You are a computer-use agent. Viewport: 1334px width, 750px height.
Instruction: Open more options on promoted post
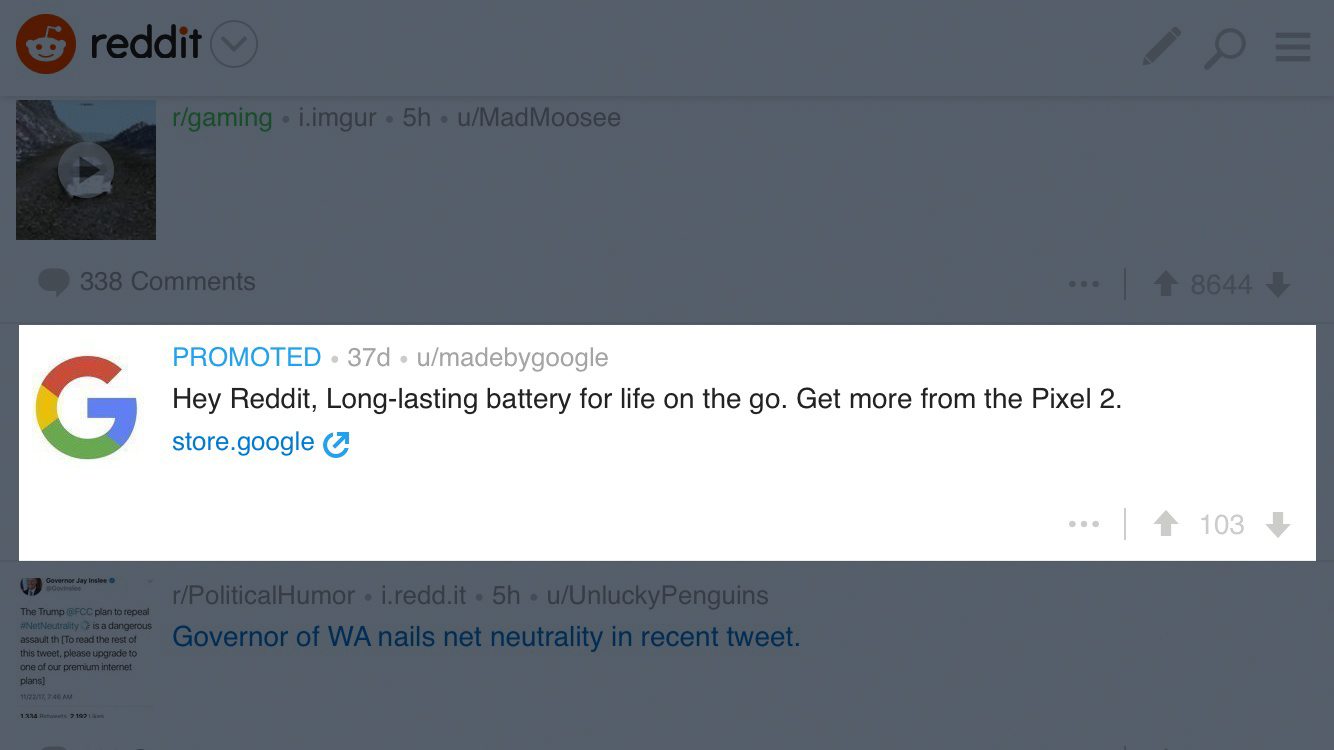pos(1083,524)
